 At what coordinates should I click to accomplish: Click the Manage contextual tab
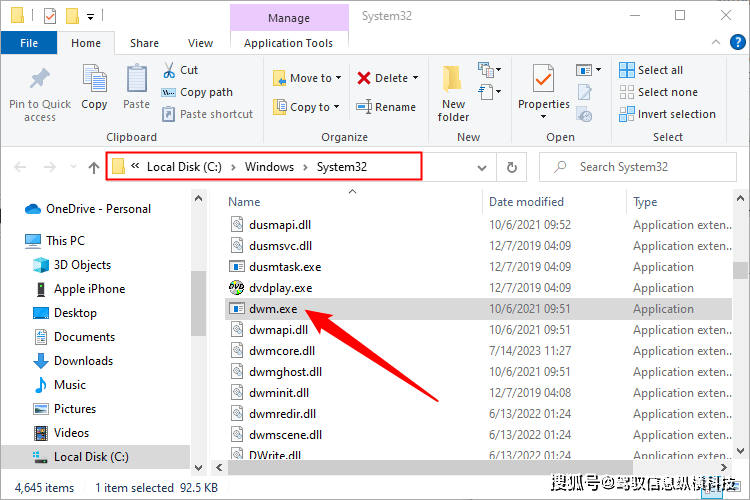tap(289, 18)
